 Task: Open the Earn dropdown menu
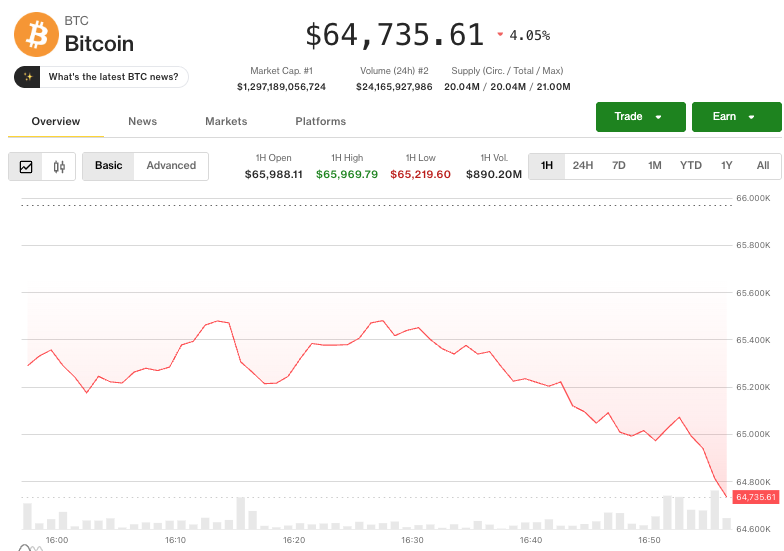(x=736, y=117)
